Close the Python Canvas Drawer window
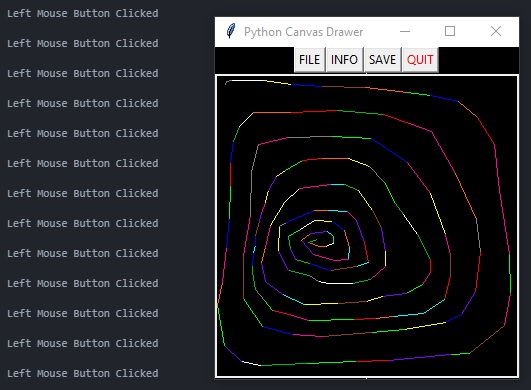The image size is (531, 390). [496, 31]
